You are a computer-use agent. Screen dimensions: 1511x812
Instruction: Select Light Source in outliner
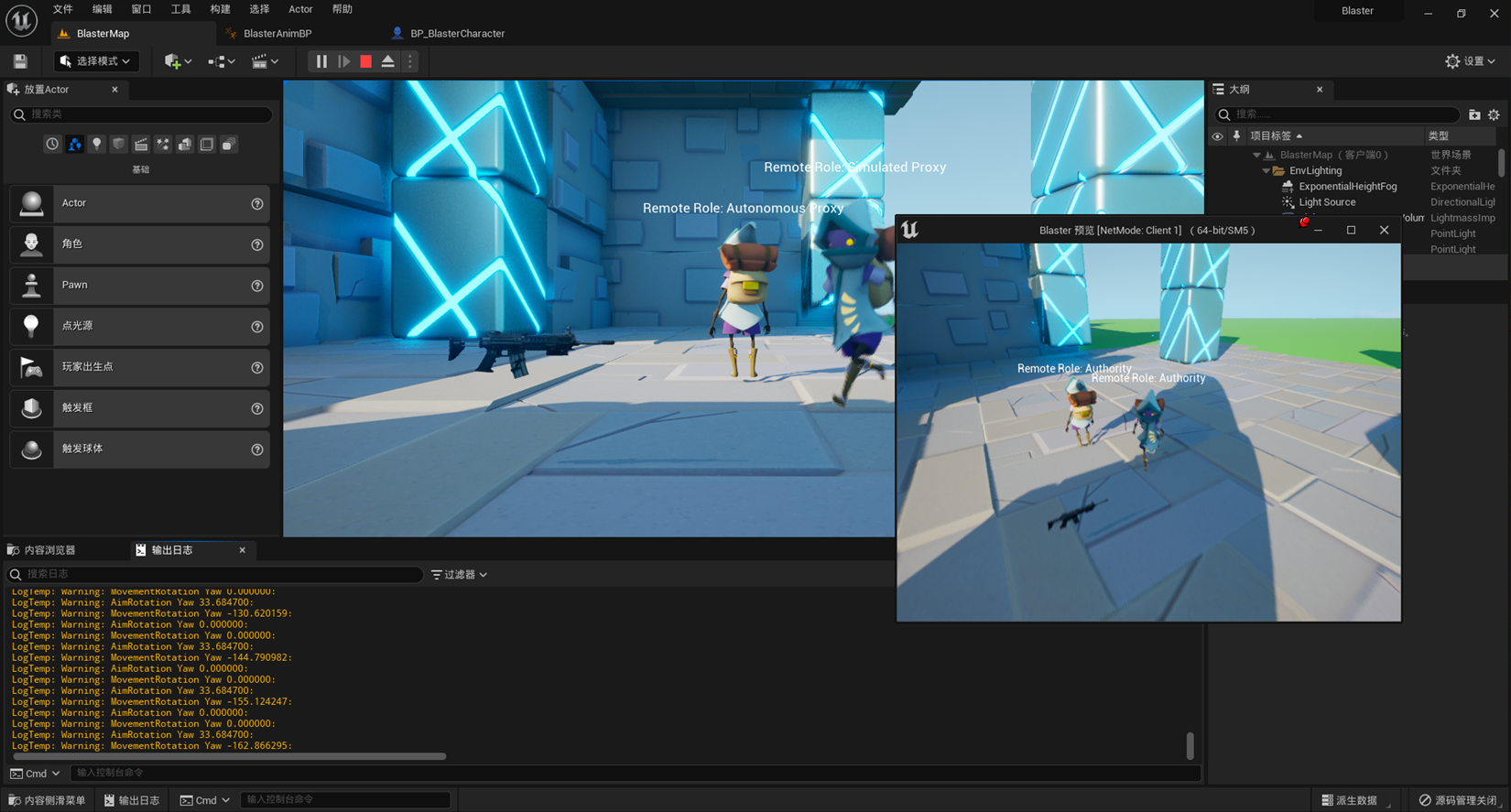1327,202
